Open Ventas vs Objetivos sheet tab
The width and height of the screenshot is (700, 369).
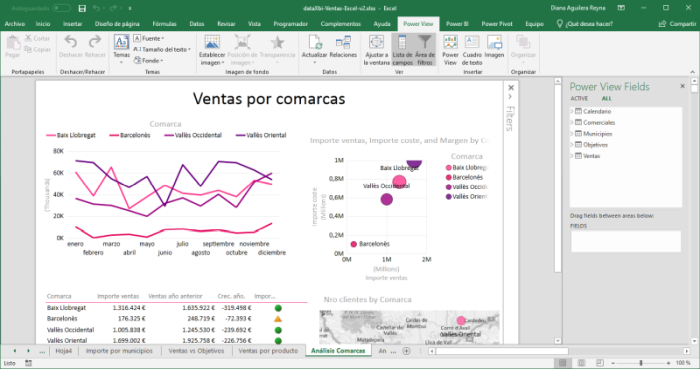[x=196, y=351]
